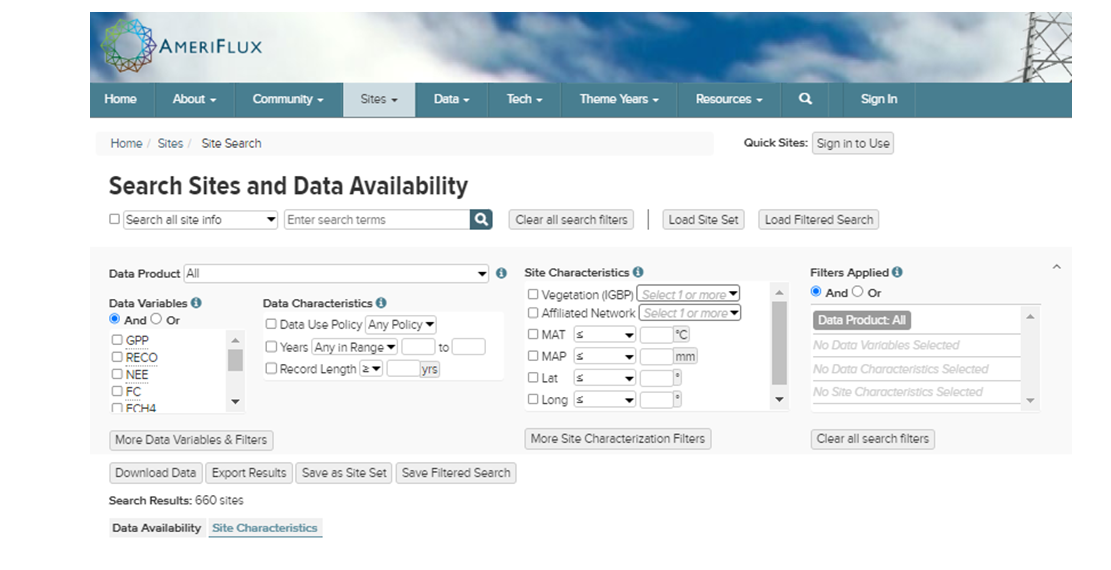Open Filters Applied info icon
This screenshot has height=570, width=1111.
(897, 272)
